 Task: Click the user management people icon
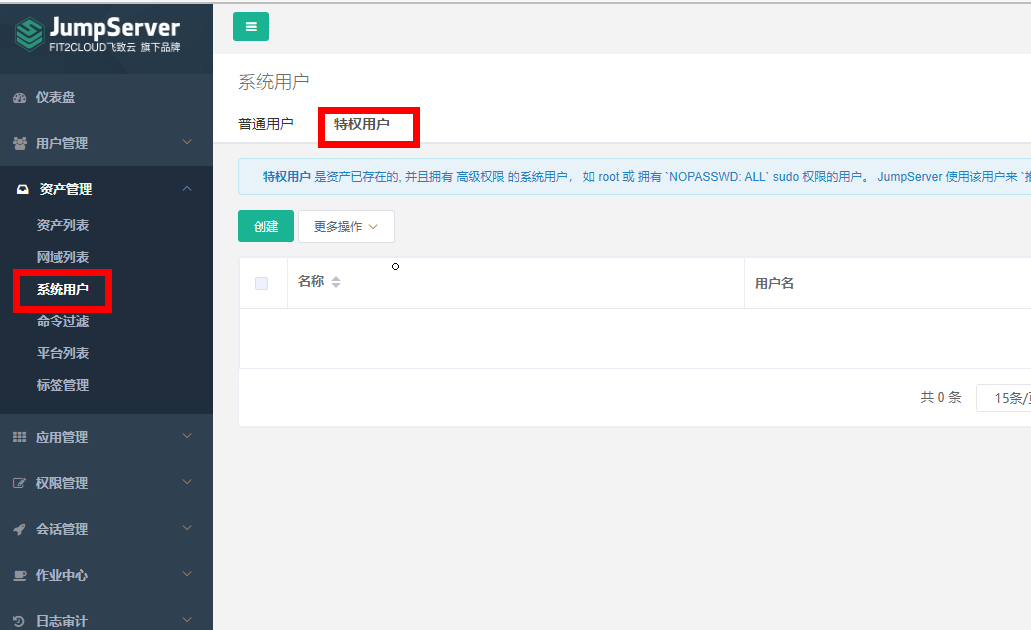tap(20, 143)
